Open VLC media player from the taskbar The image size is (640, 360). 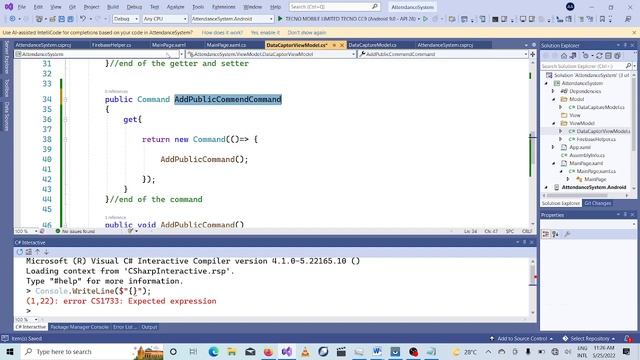[x=305, y=351]
